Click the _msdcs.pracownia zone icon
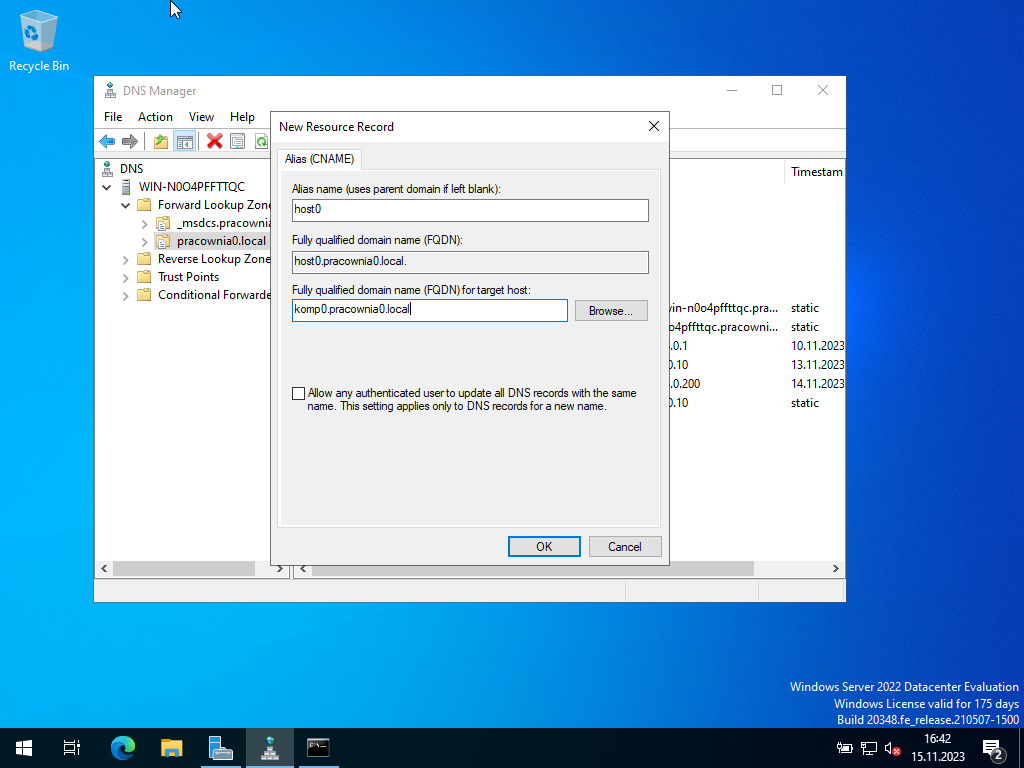This screenshot has height=768, width=1024. click(x=163, y=223)
